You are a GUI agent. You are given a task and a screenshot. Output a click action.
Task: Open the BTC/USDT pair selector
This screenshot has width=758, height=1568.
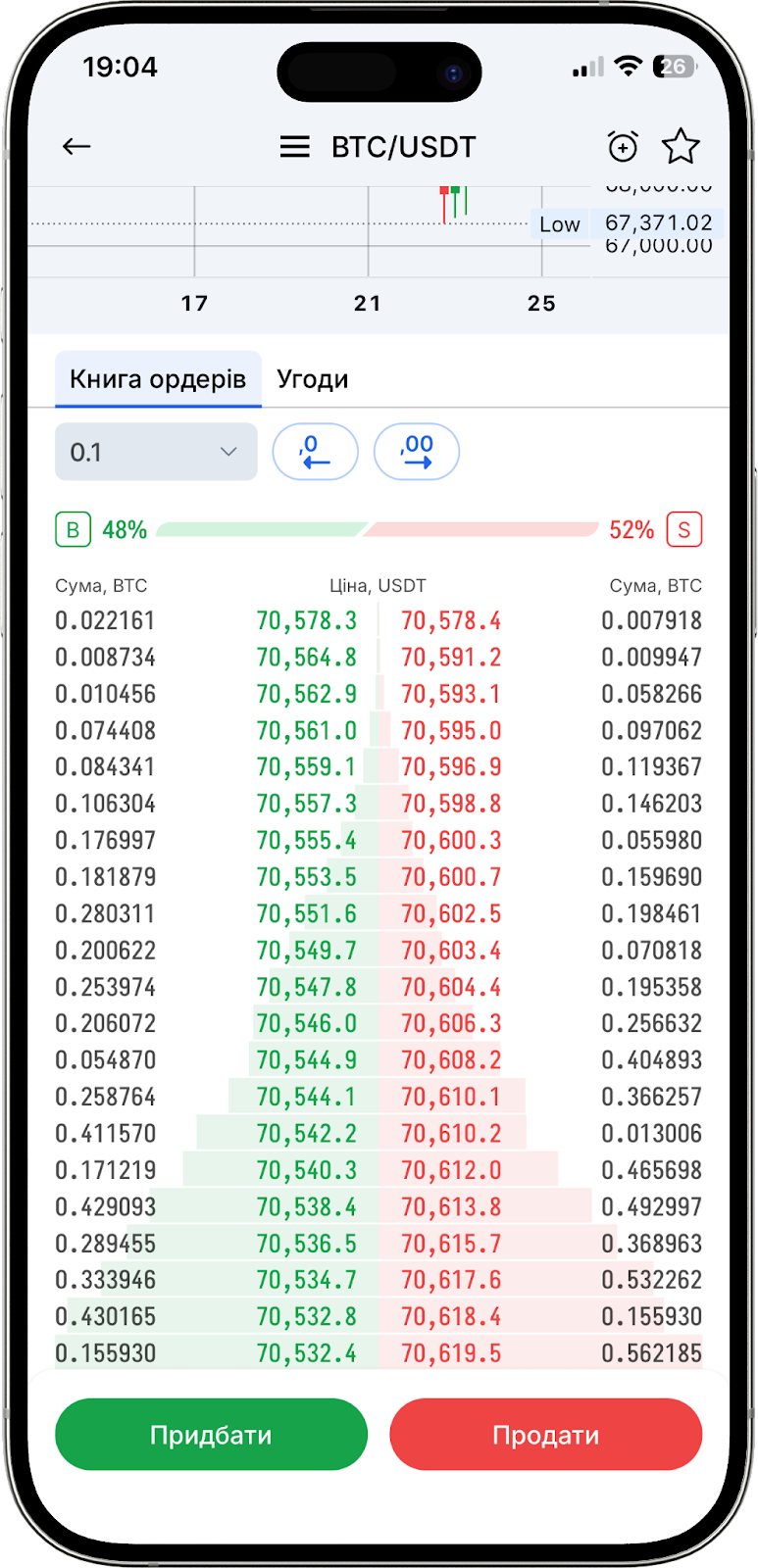point(403,147)
